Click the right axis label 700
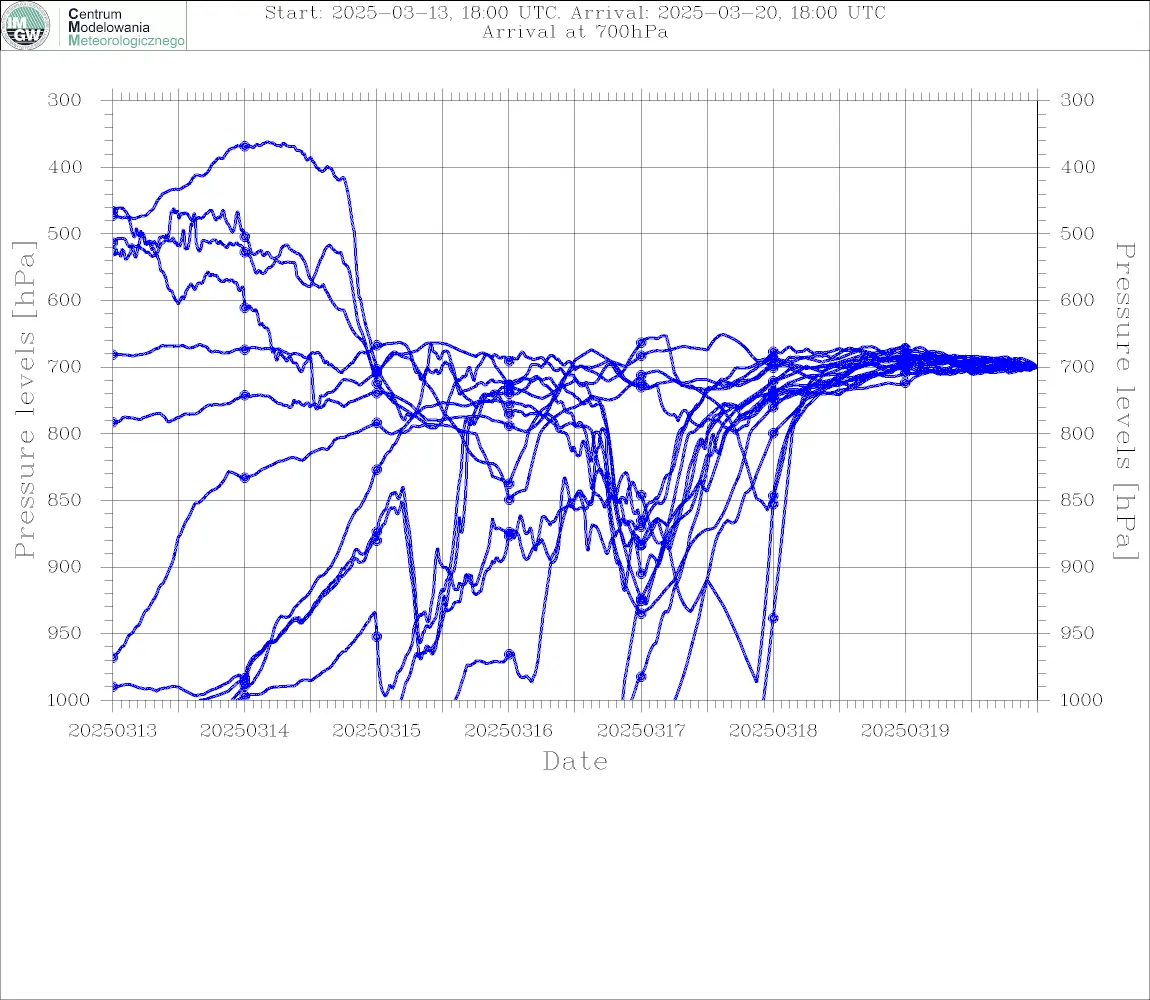This screenshot has height=1000, width=1150. tap(1077, 366)
